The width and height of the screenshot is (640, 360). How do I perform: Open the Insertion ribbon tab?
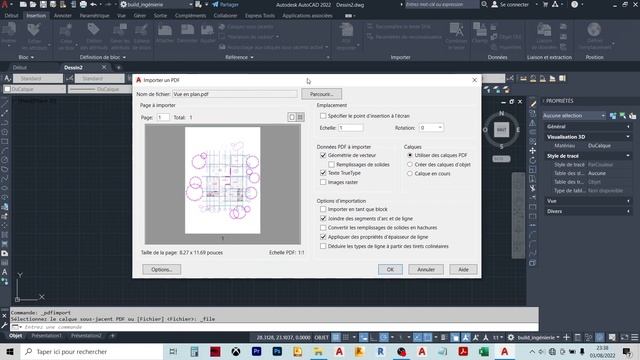36,16
